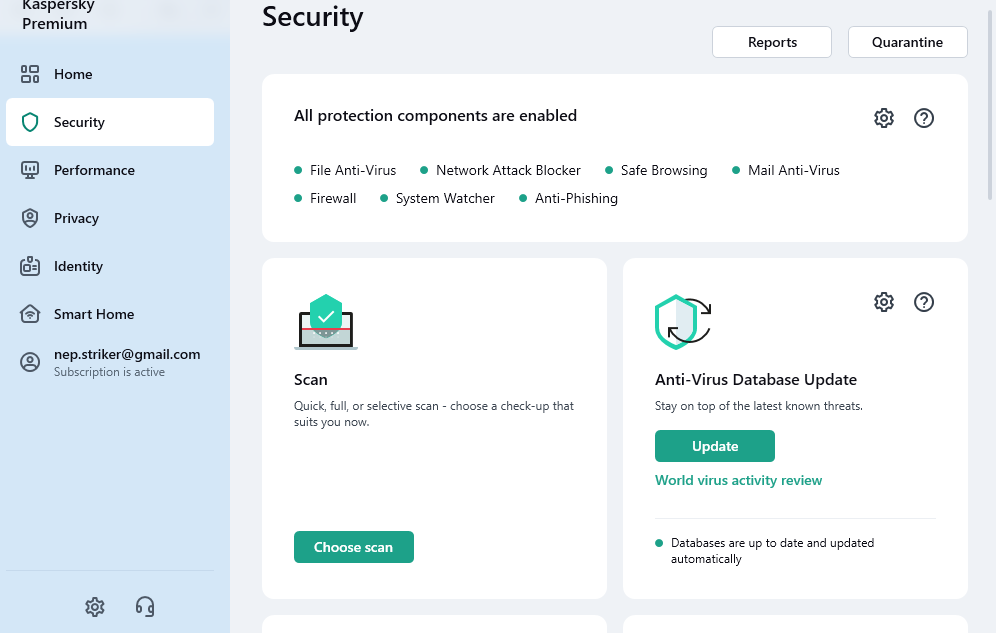996x633 pixels.
Task: Click the Scan laptop shield icon
Action: click(x=326, y=322)
